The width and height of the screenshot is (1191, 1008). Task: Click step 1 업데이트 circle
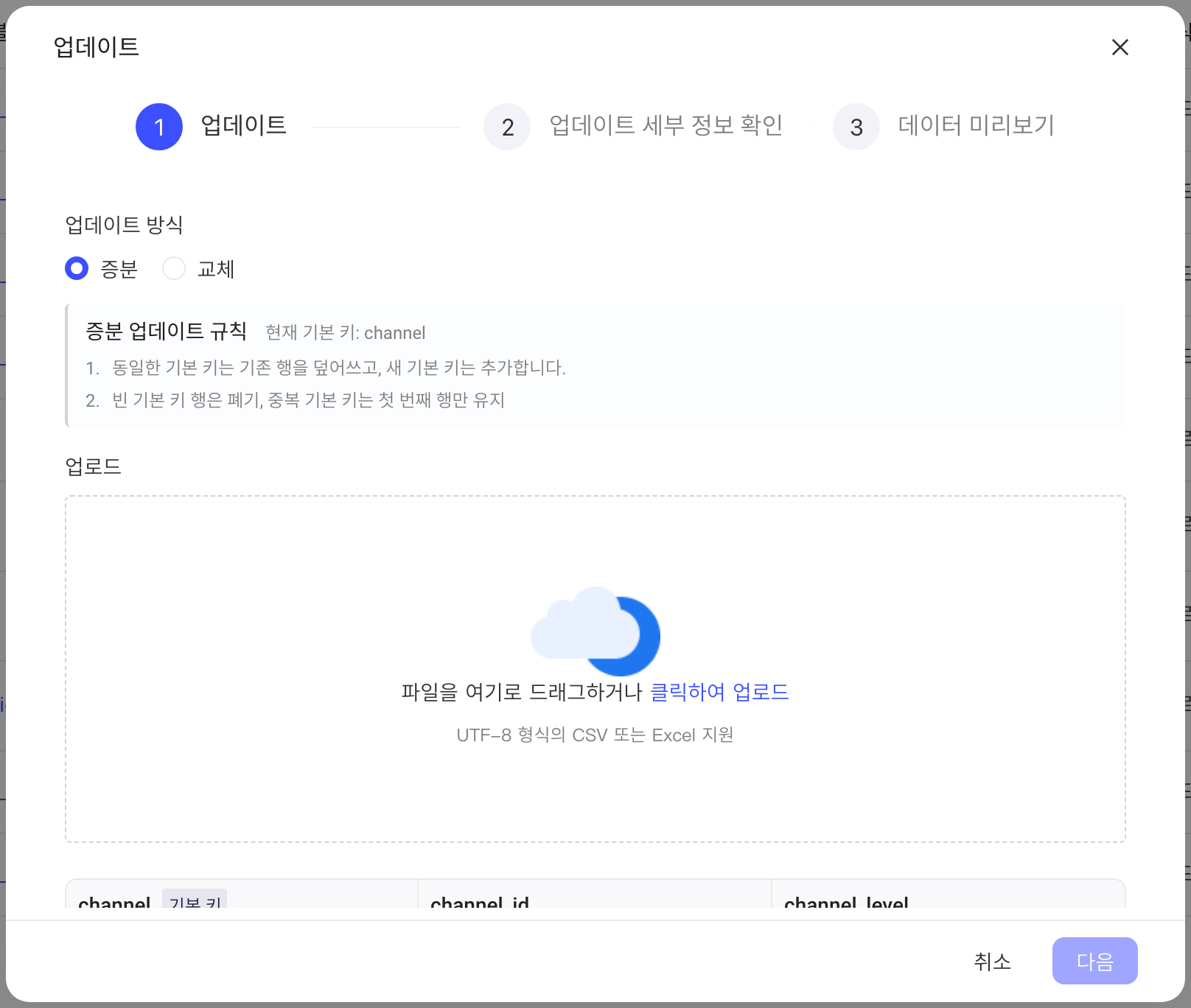(x=159, y=127)
